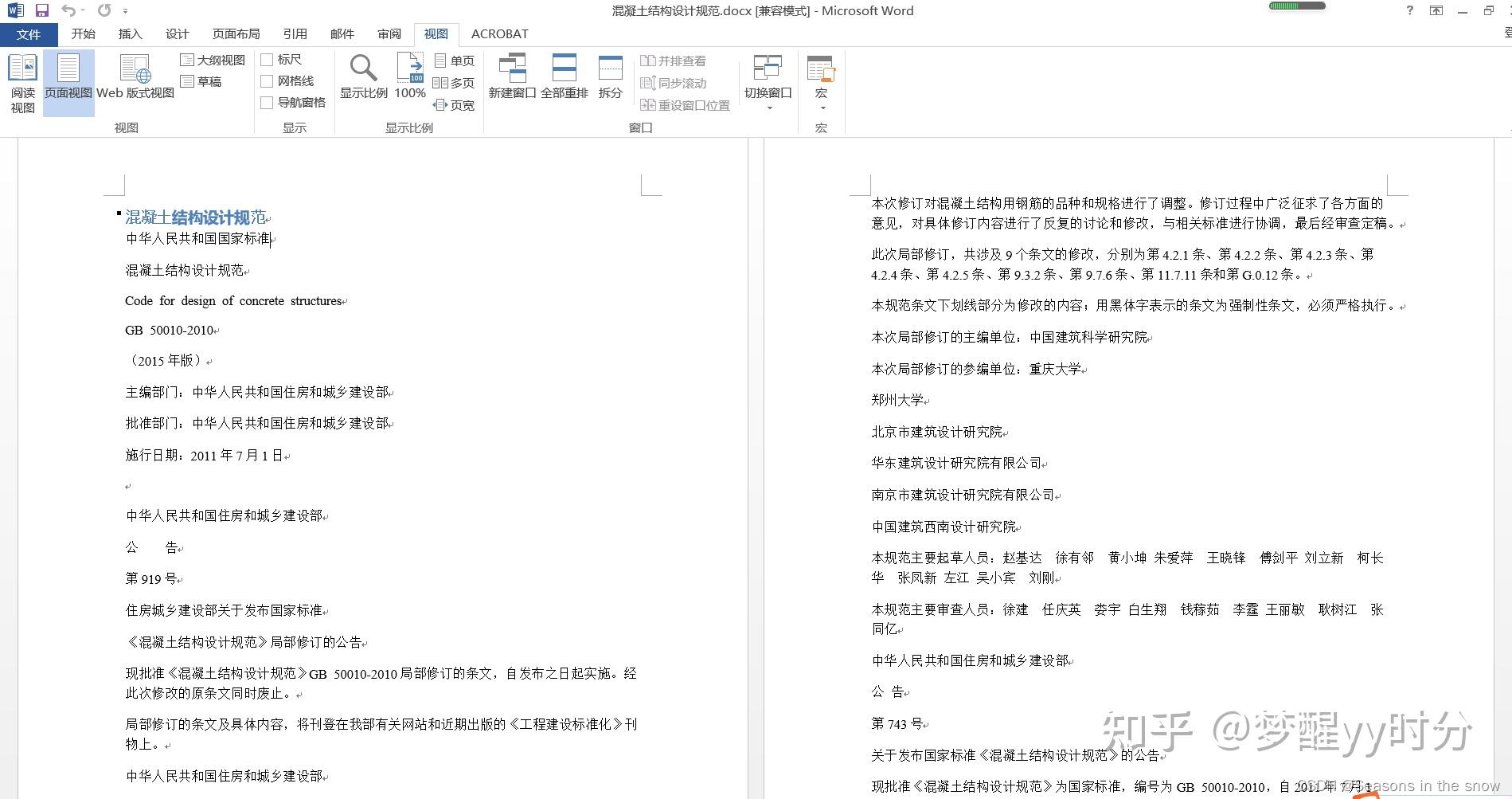Screen dimensions: 1512x799
Task: Click 全部重排 (Arrange All)
Action: 565,77
